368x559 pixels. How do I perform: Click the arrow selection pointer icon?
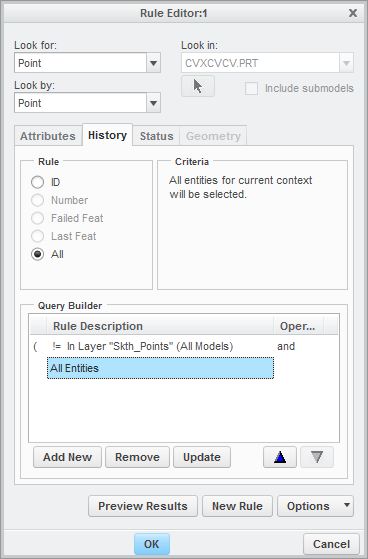coord(198,86)
